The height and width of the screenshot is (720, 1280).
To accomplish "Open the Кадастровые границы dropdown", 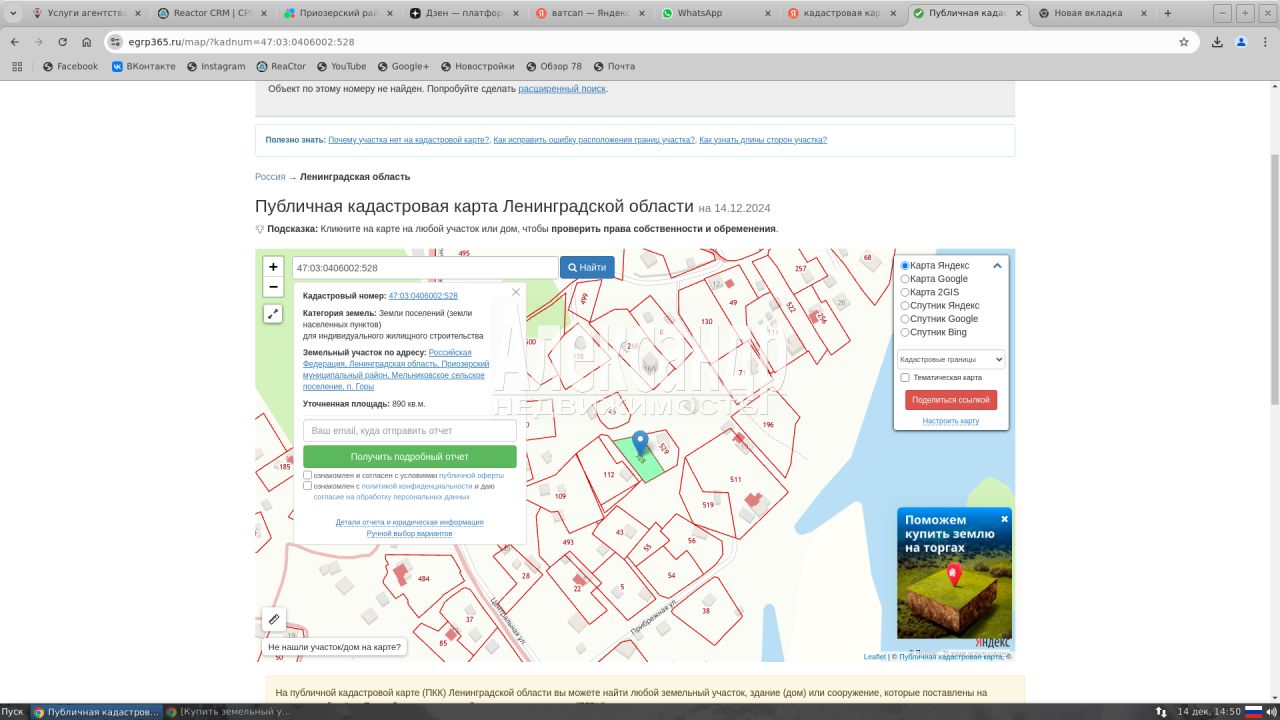I will (950, 359).
